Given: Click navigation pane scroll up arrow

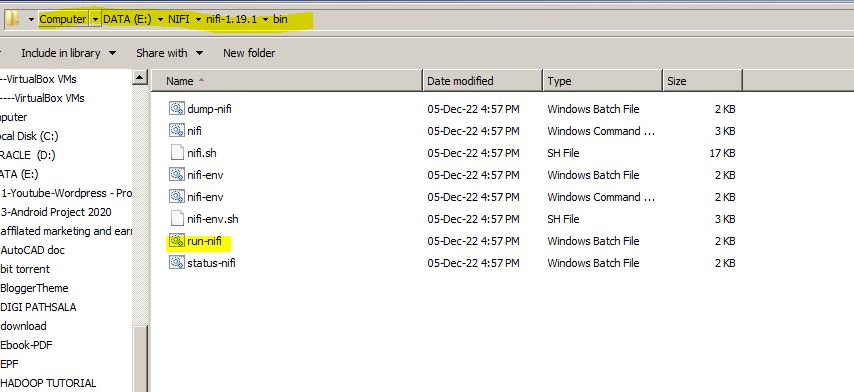Looking at the screenshot, I should pos(140,77).
